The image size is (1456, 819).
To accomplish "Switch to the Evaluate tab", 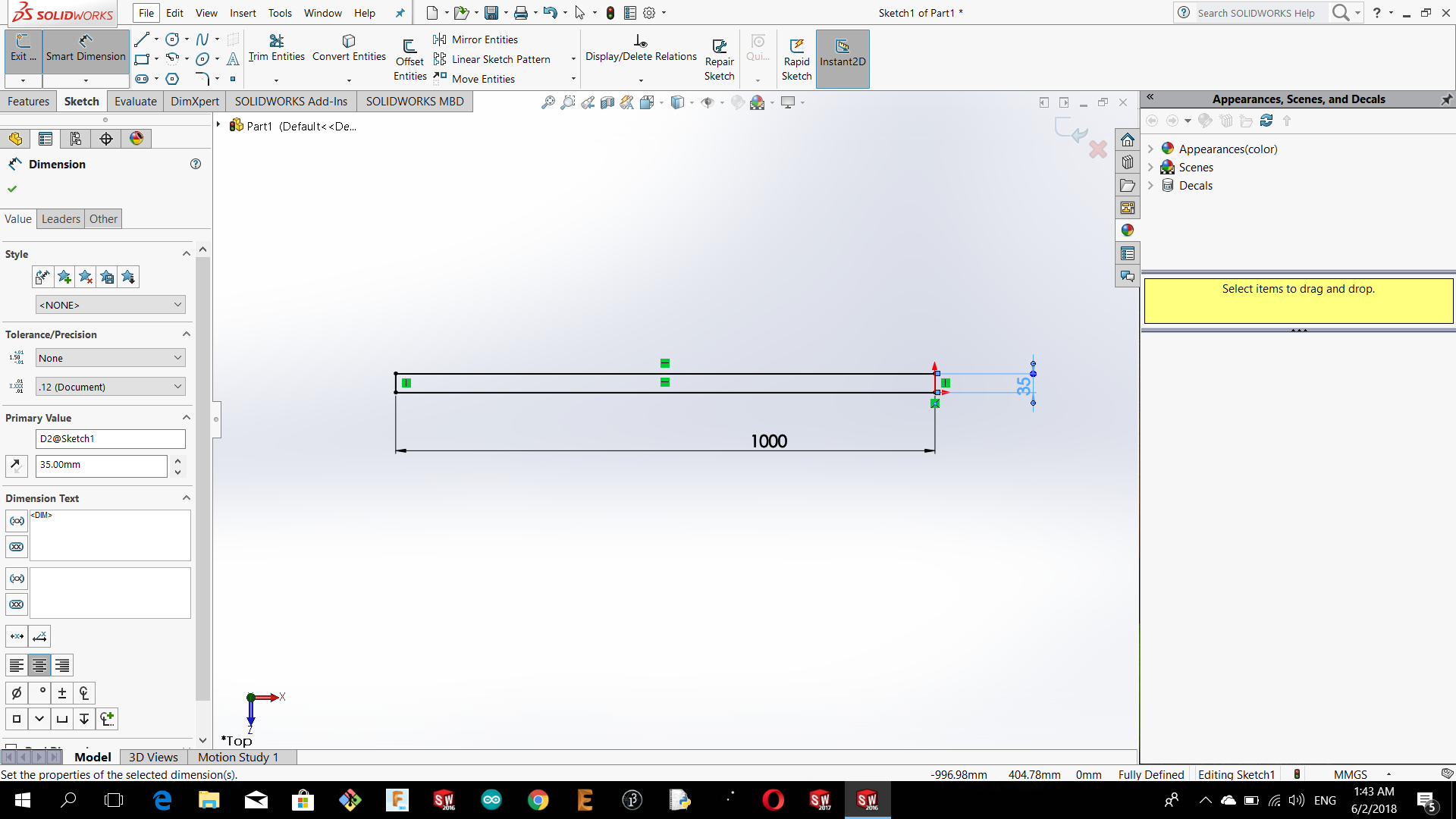I will point(136,102).
